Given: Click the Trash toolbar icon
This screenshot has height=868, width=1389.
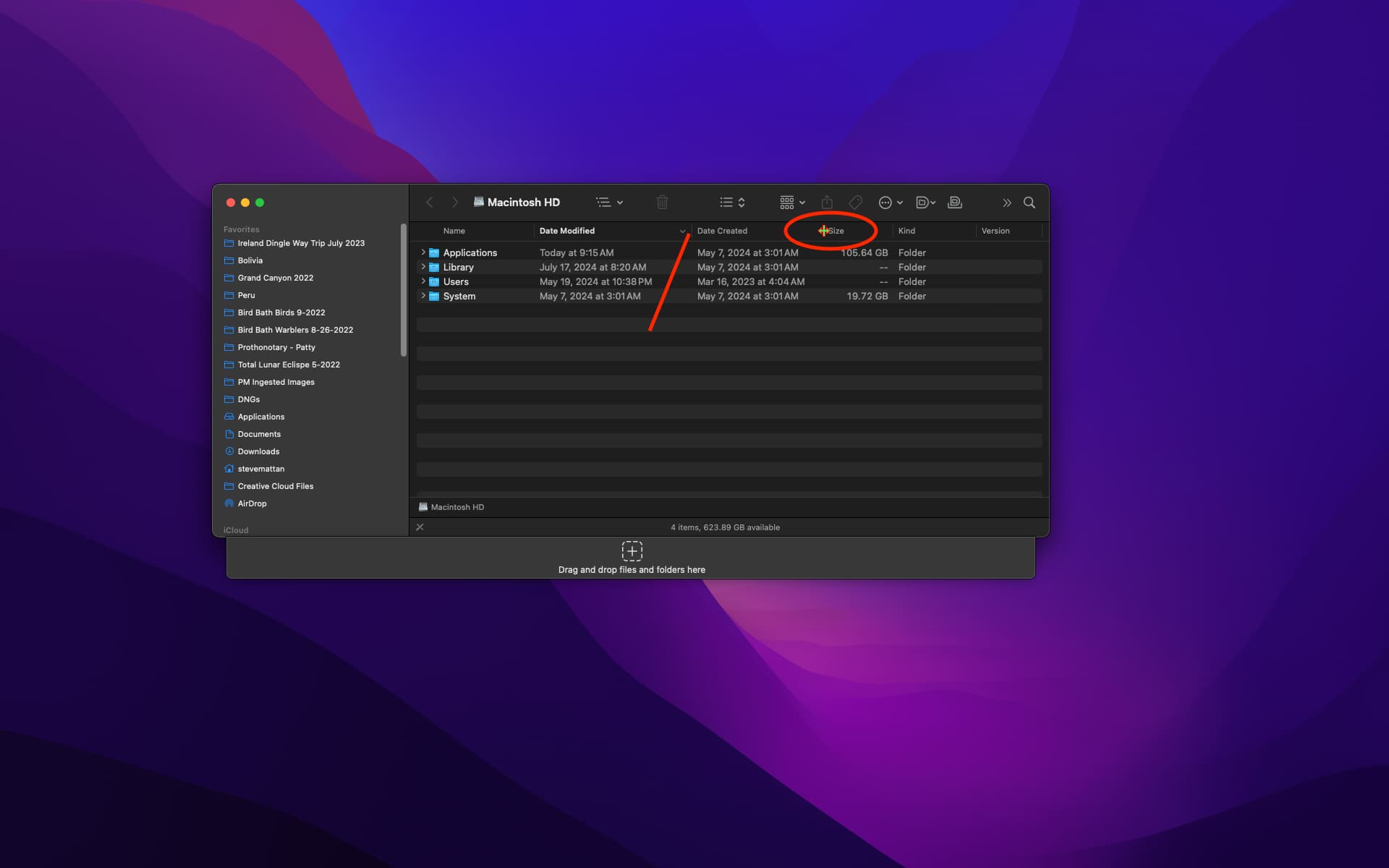Looking at the screenshot, I should (662, 203).
